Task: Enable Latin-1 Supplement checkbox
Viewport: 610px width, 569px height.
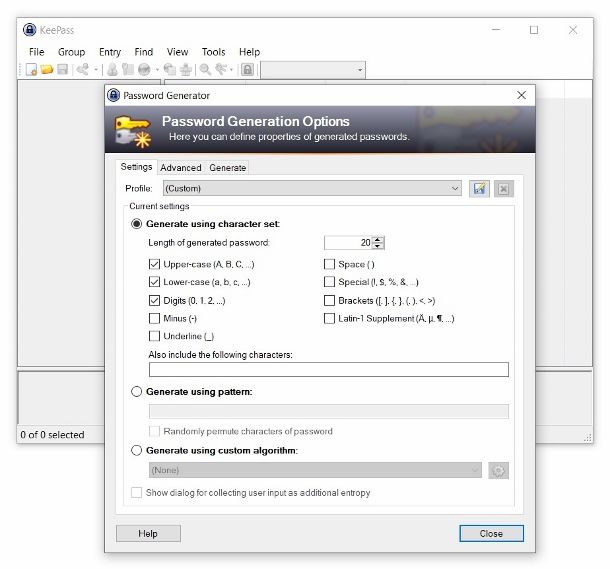Action: pyautogui.click(x=329, y=319)
